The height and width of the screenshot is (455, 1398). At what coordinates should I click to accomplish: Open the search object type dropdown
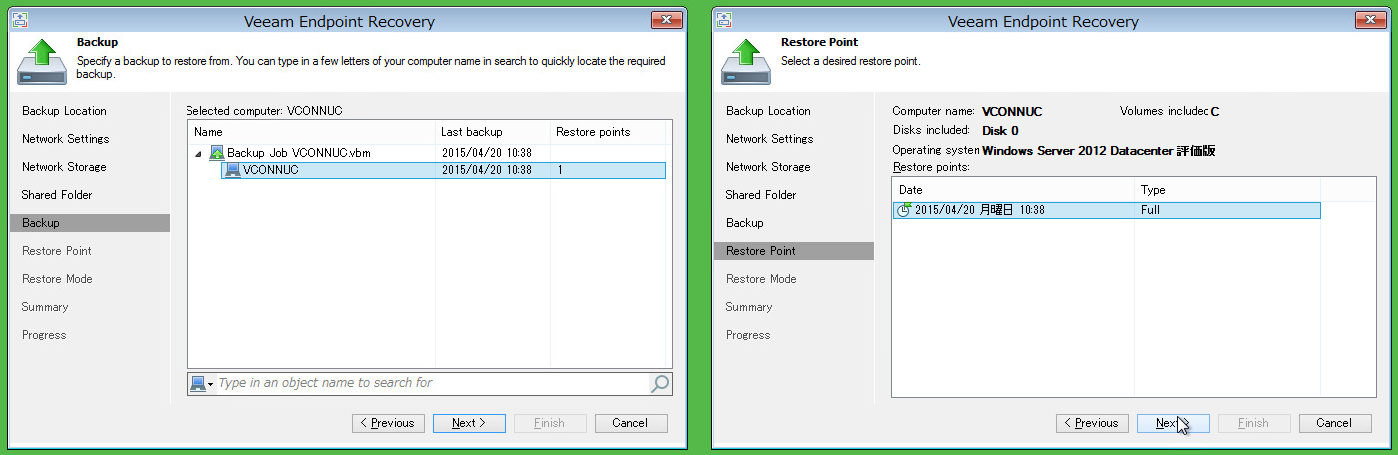click(x=202, y=383)
